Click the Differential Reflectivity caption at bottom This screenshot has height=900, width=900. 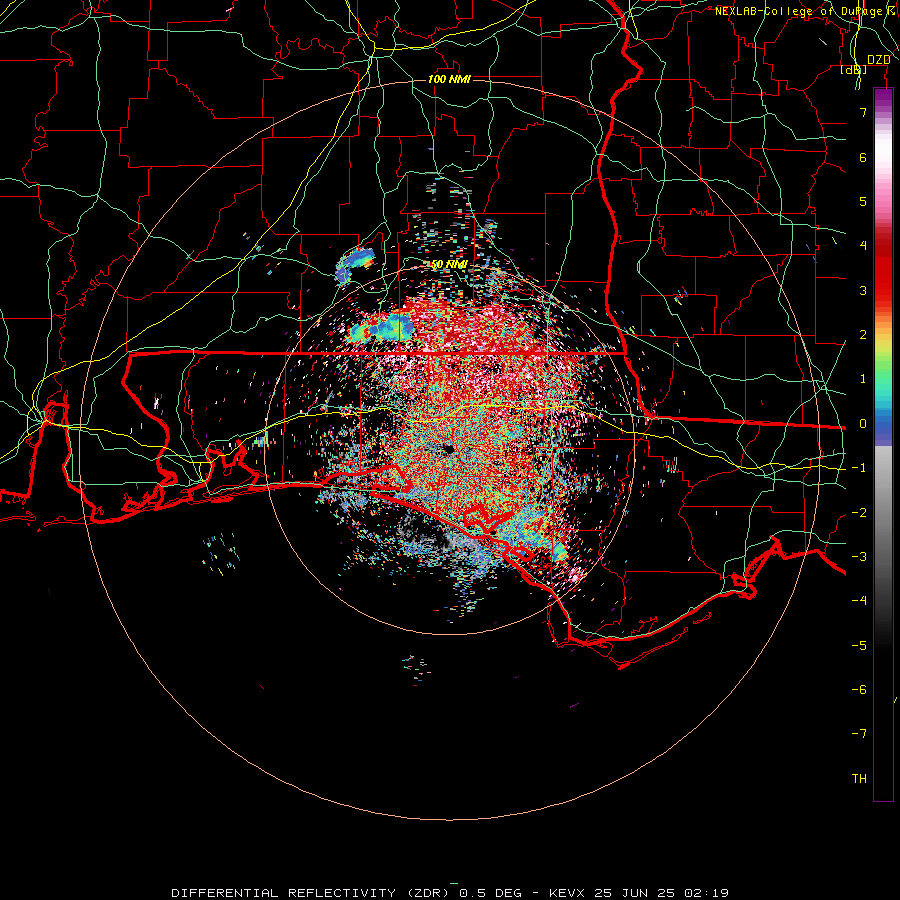point(450,893)
